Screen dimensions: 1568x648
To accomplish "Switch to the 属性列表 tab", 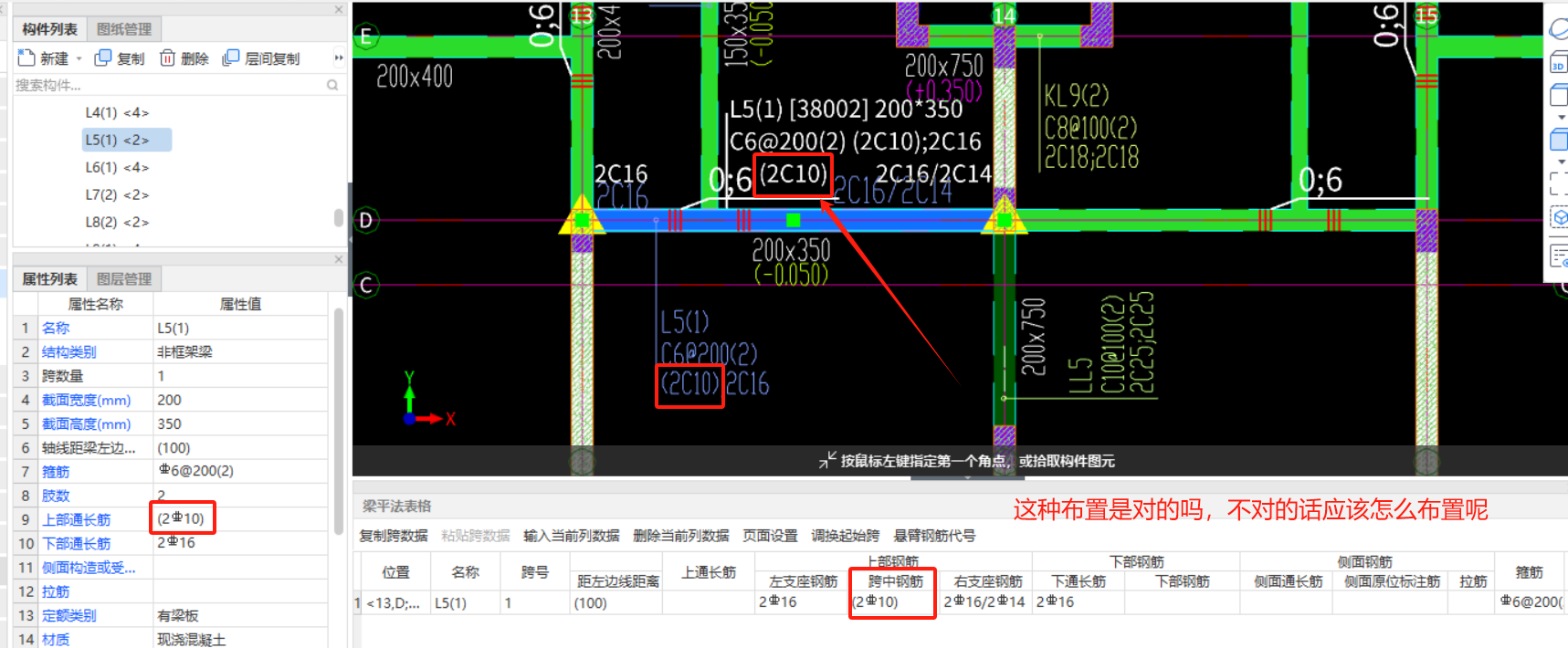I will [50, 278].
